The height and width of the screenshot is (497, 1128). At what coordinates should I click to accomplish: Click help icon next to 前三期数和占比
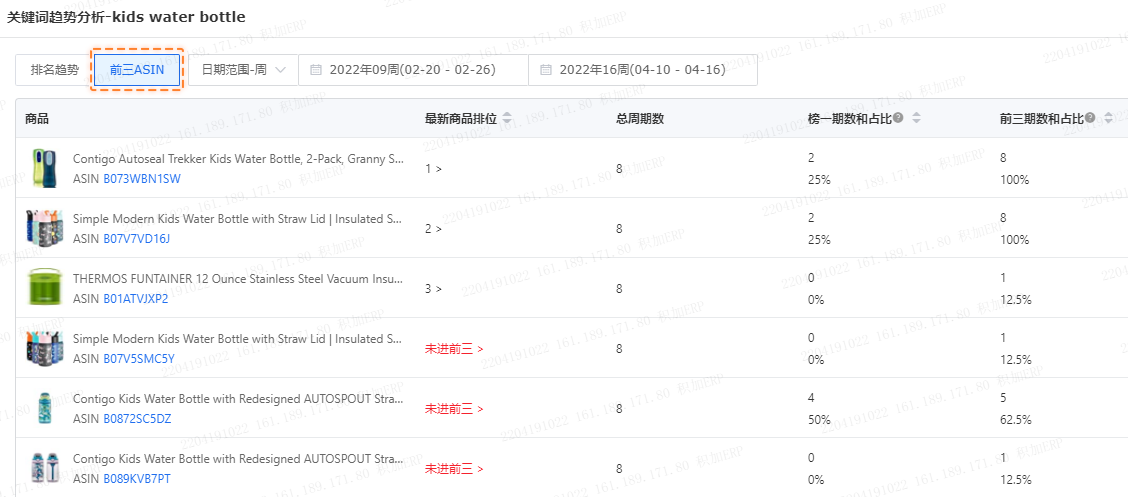point(1090,118)
